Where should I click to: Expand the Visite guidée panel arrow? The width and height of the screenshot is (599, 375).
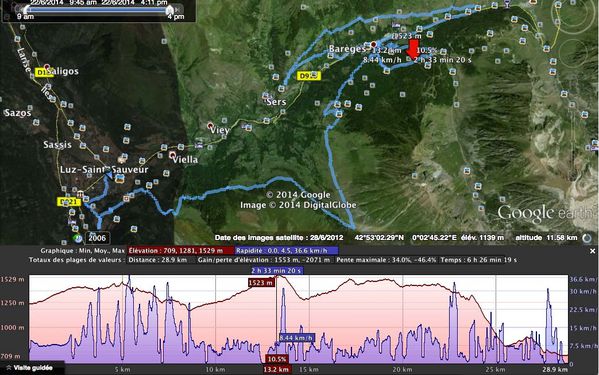click(8, 368)
